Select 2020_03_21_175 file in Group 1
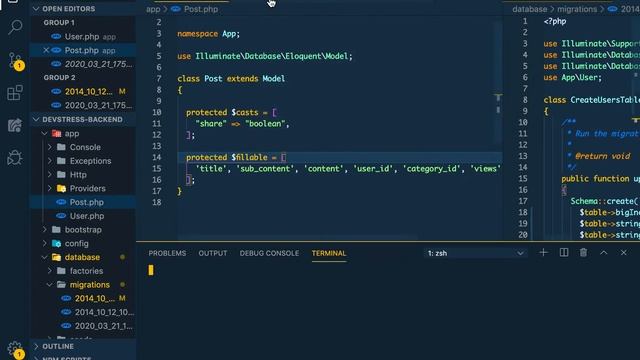 coord(83,64)
